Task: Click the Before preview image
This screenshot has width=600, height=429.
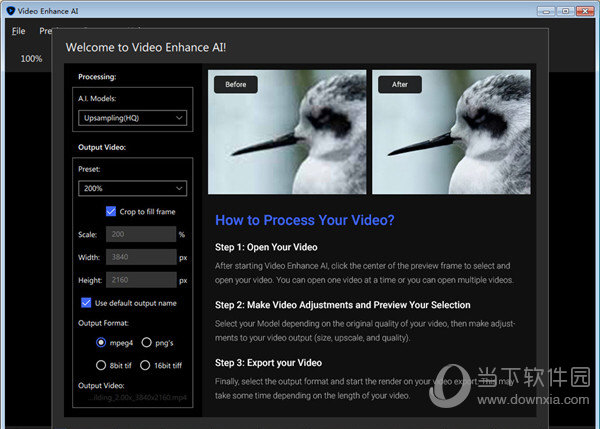Action: [287, 132]
